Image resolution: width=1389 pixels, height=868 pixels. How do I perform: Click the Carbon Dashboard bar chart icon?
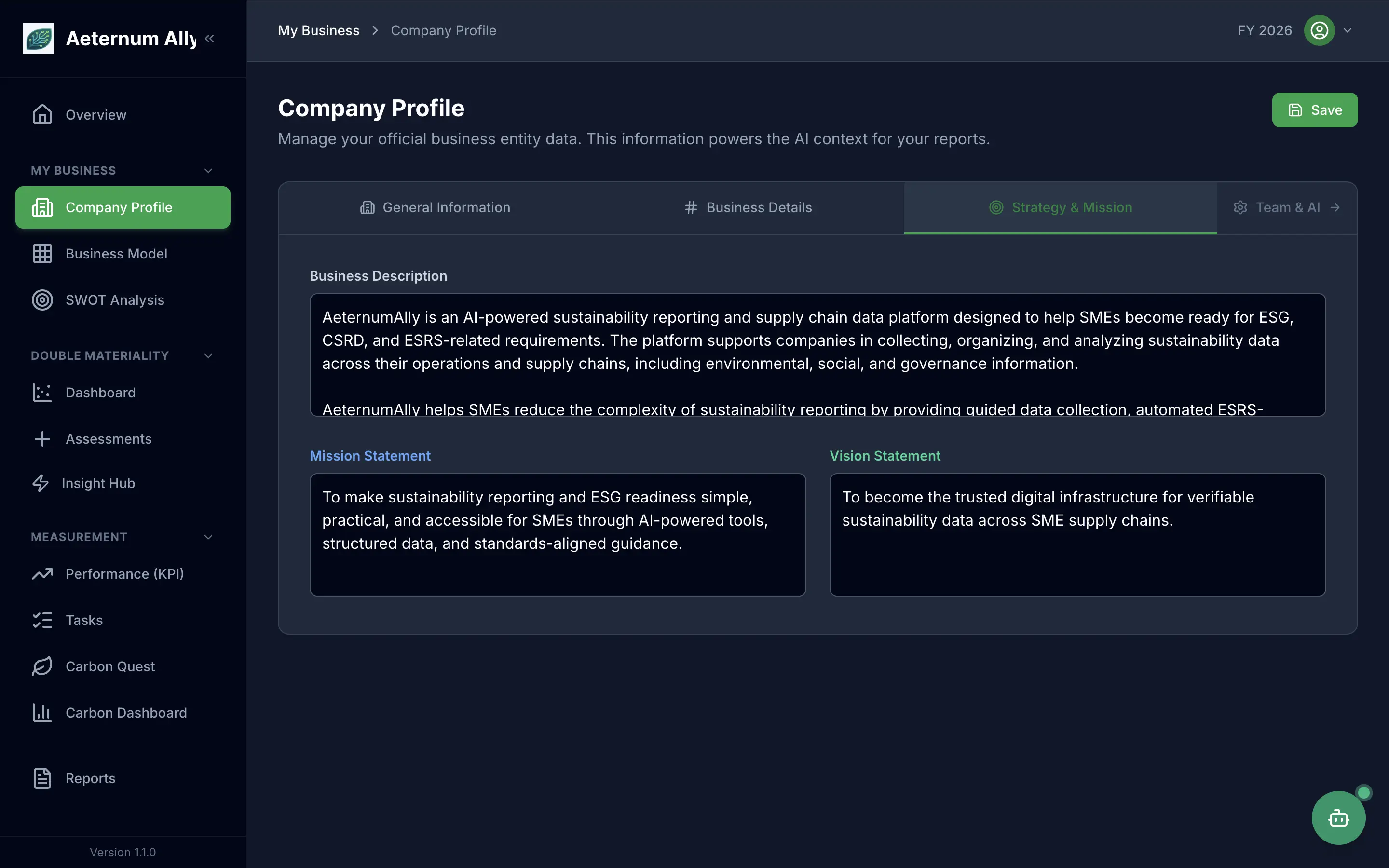(42, 712)
